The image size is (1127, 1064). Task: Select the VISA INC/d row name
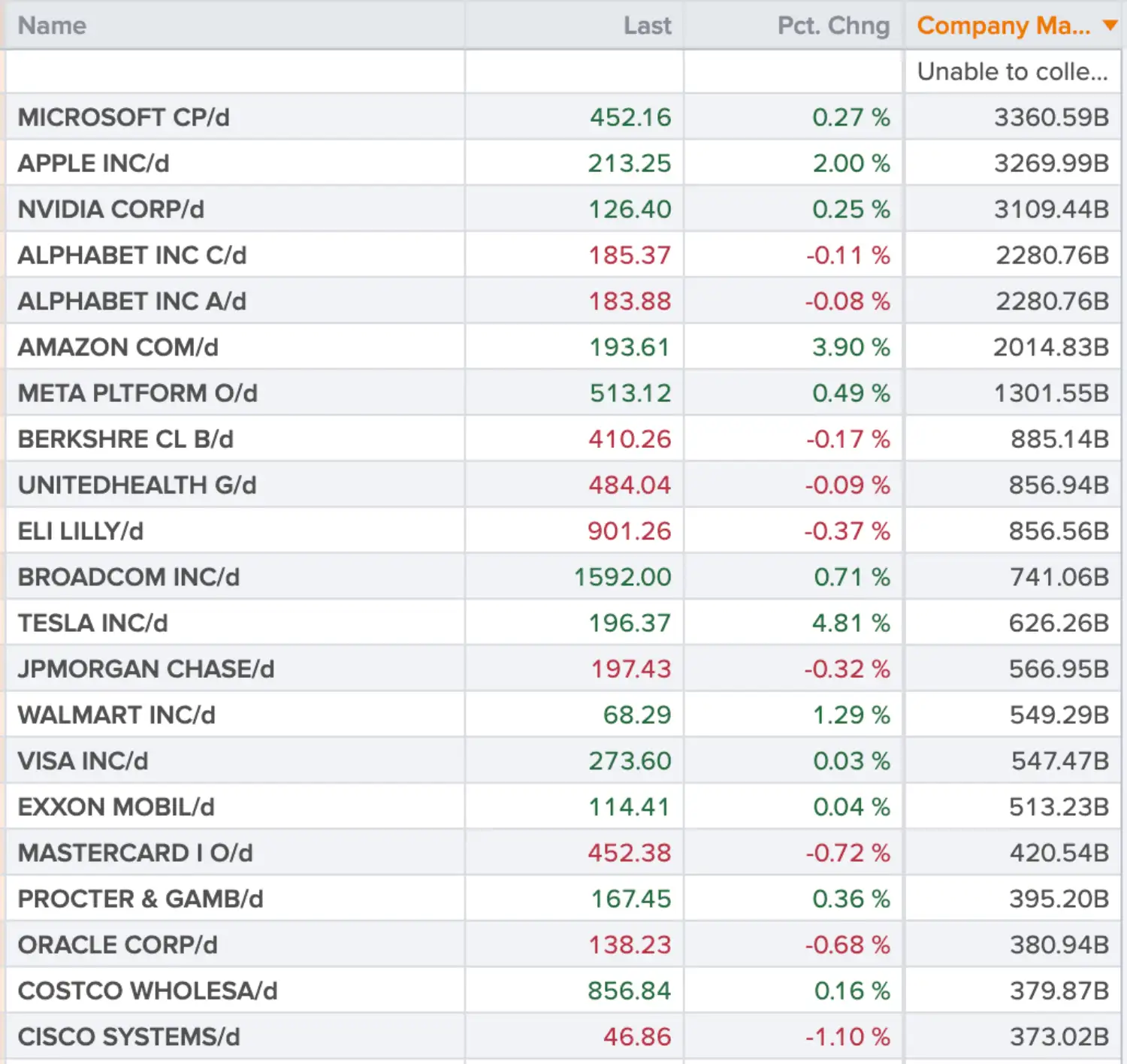(83, 760)
